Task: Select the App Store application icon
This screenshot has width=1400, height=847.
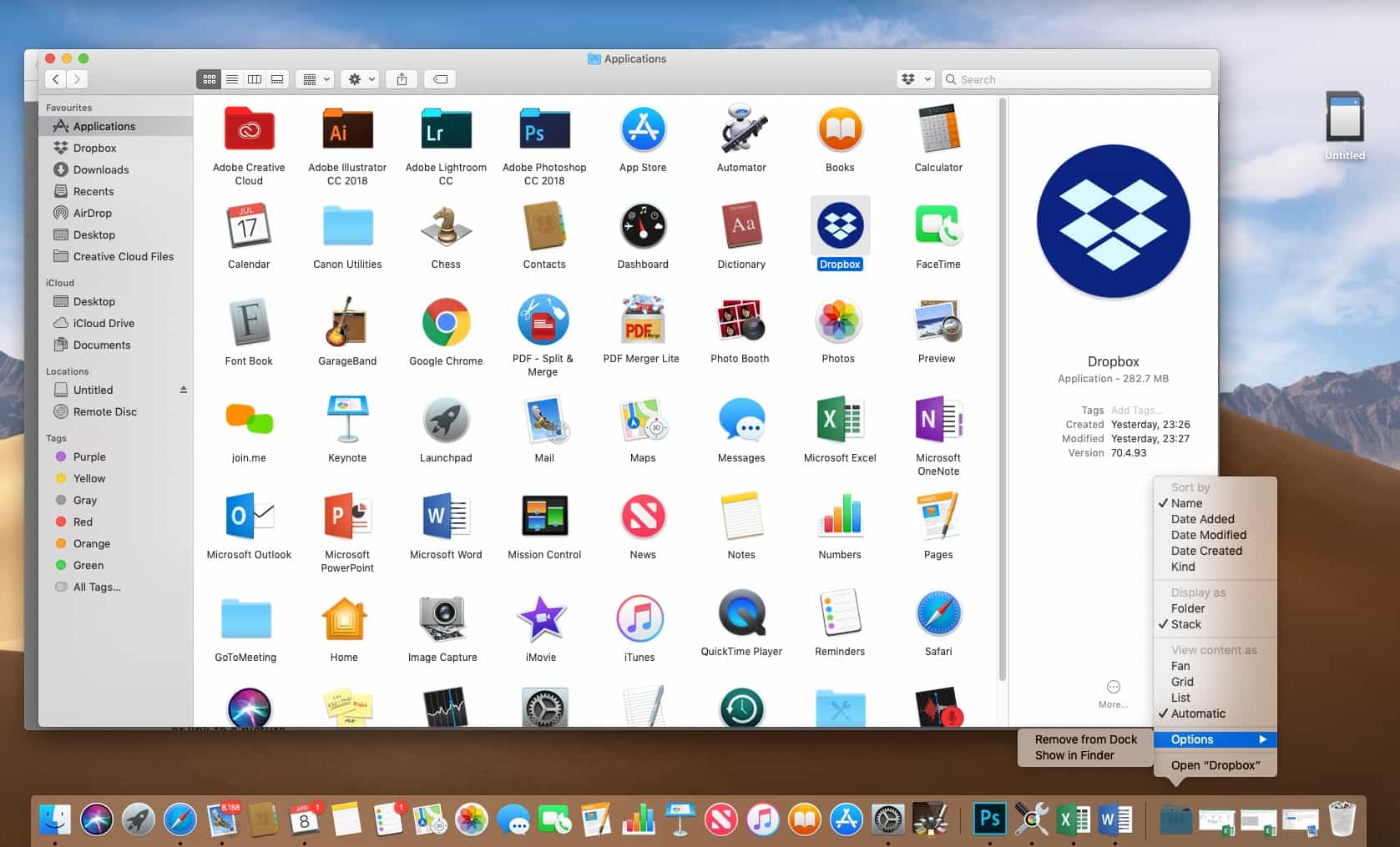Action: pyautogui.click(x=643, y=129)
